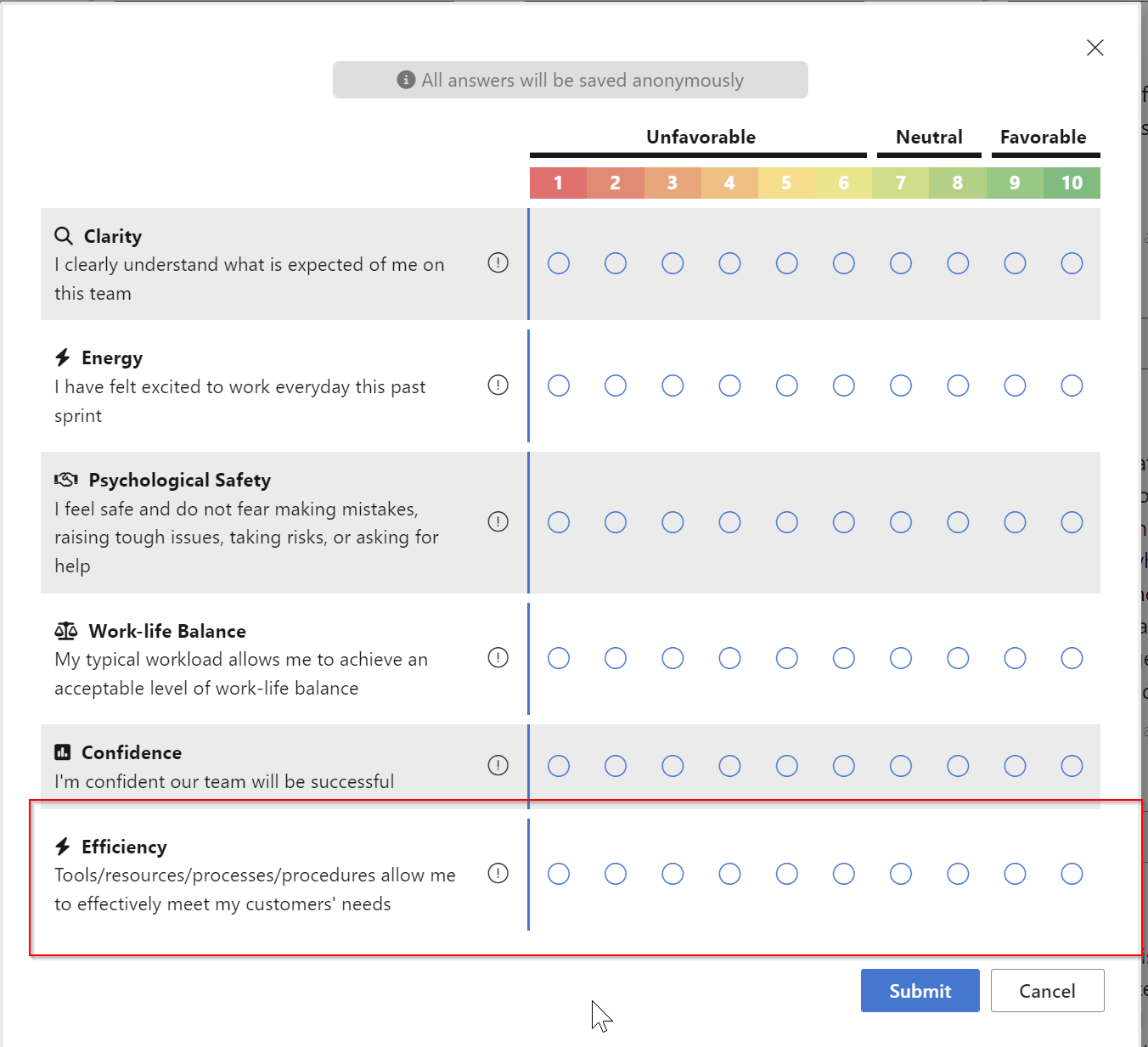
Task: Open the info indicator for the Energy question
Action: click(498, 386)
